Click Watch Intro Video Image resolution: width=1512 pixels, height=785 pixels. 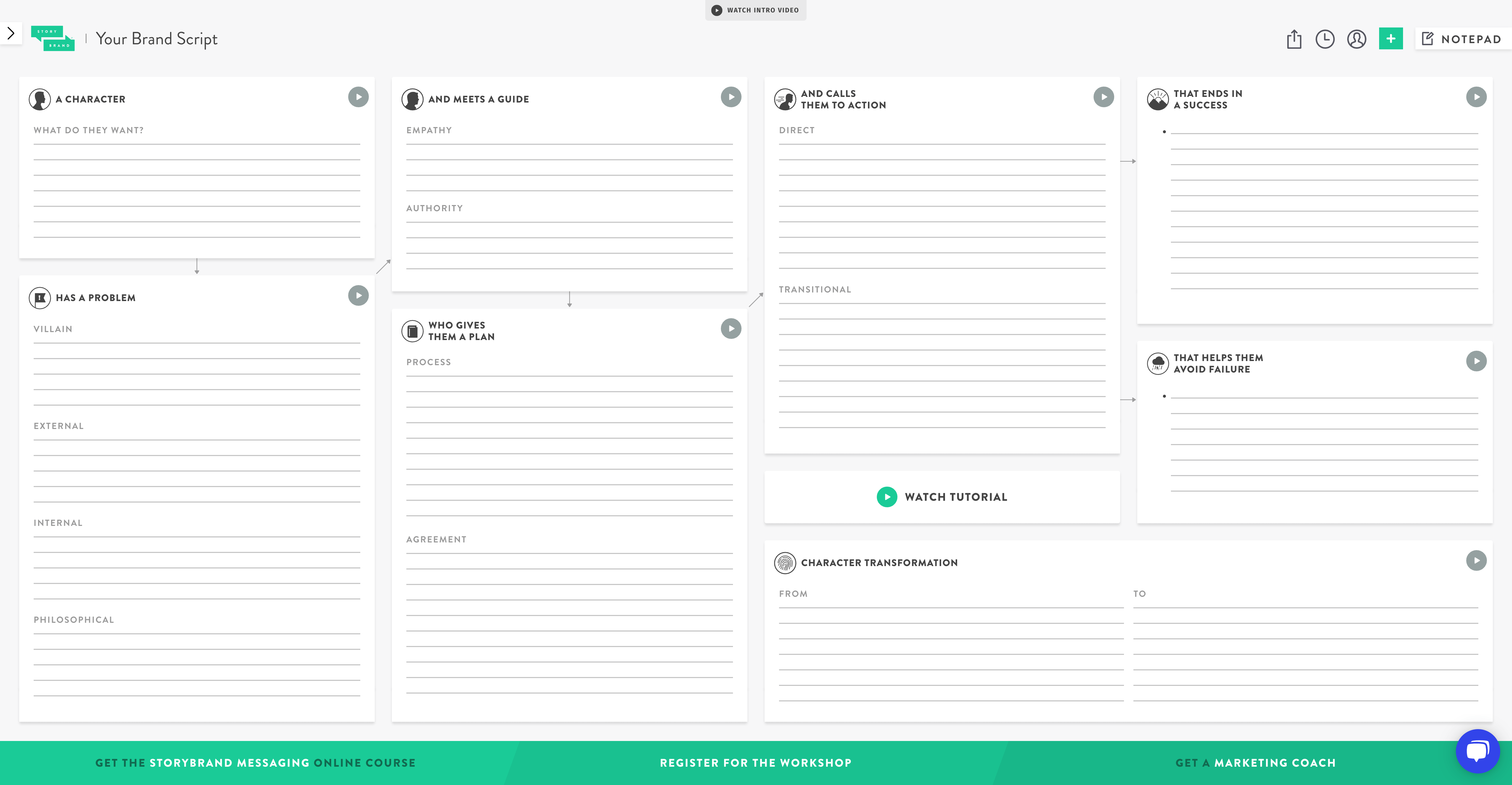(x=755, y=10)
